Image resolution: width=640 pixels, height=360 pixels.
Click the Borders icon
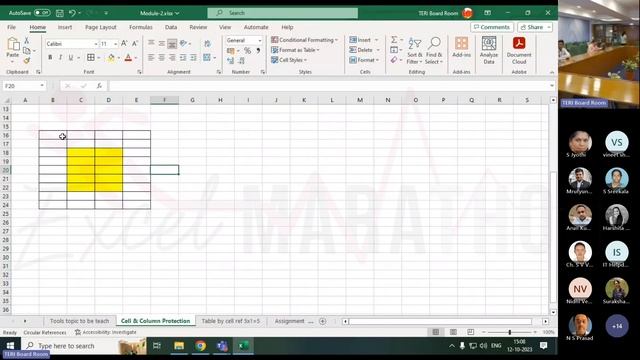coord(91,58)
